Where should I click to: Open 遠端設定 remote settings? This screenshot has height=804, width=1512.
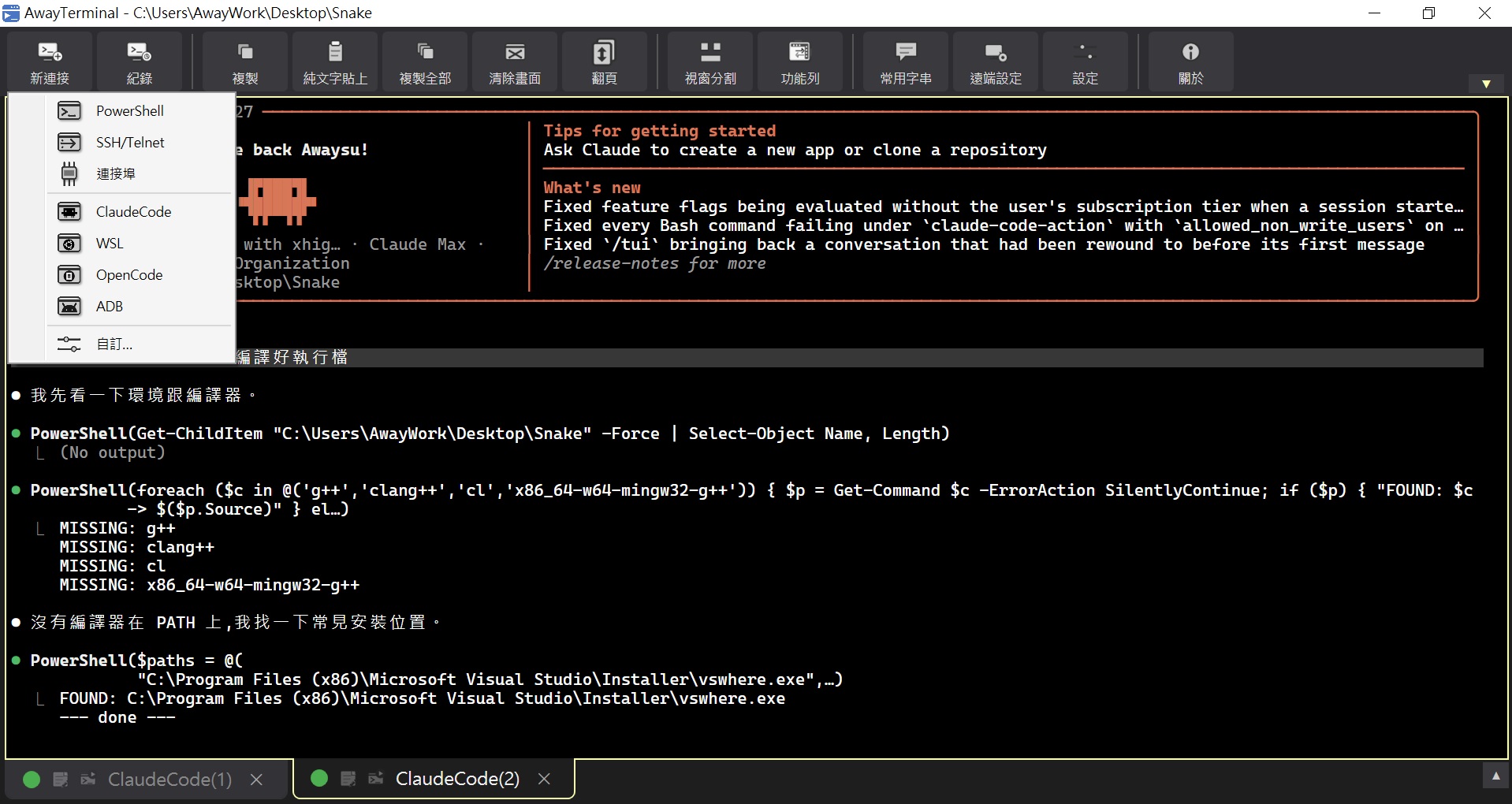(x=996, y=62)
